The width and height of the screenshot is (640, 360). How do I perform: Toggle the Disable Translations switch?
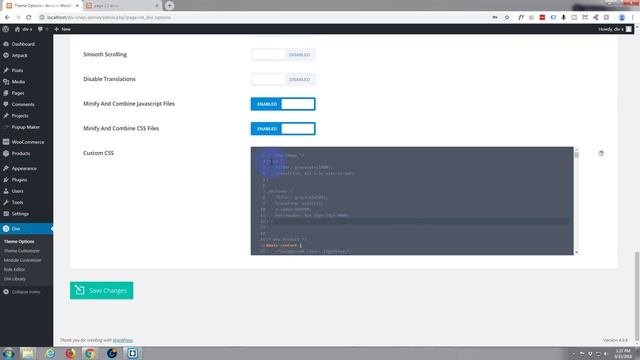click(x=283, y=79)
